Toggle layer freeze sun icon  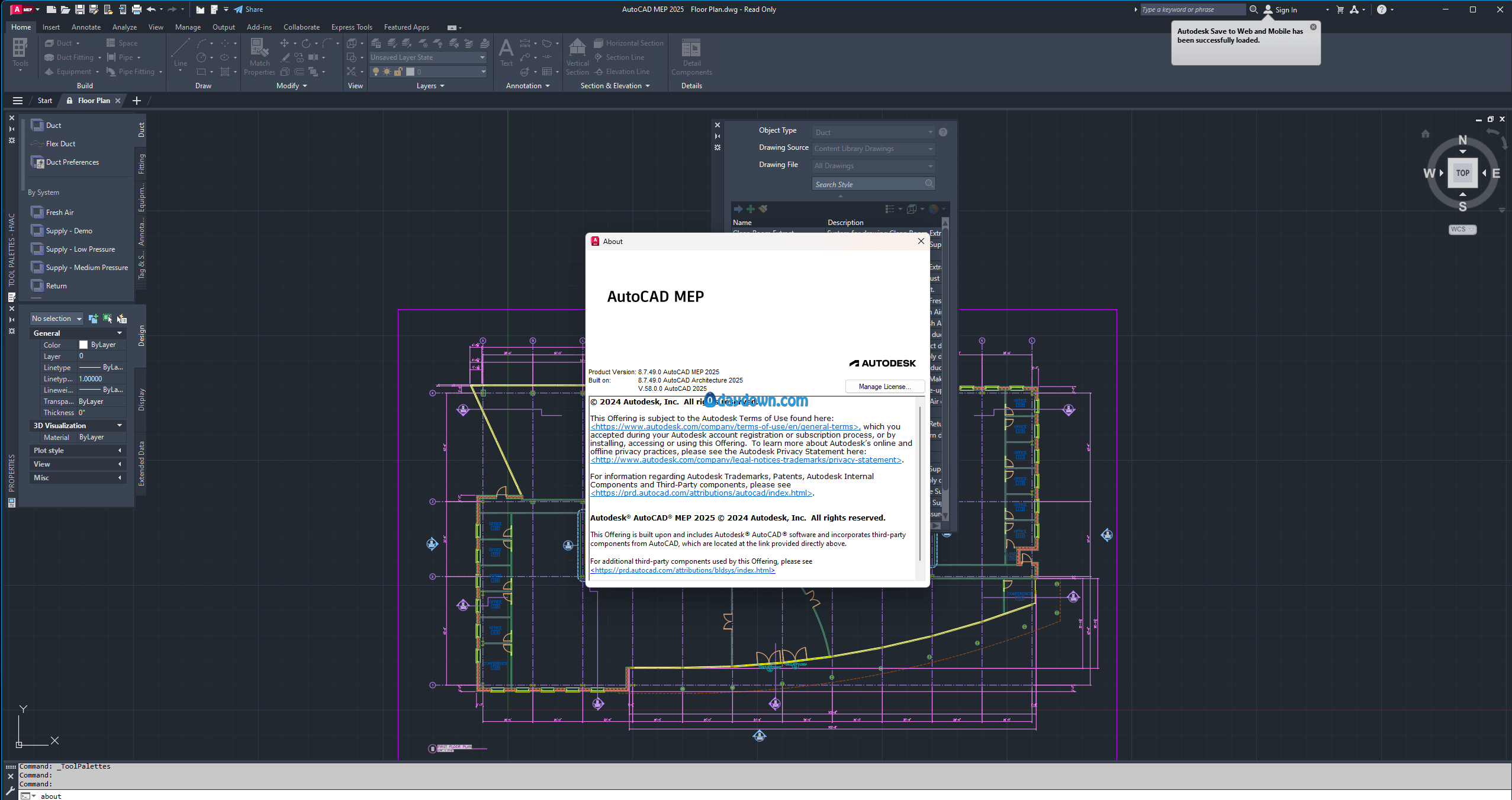(387, 72)
